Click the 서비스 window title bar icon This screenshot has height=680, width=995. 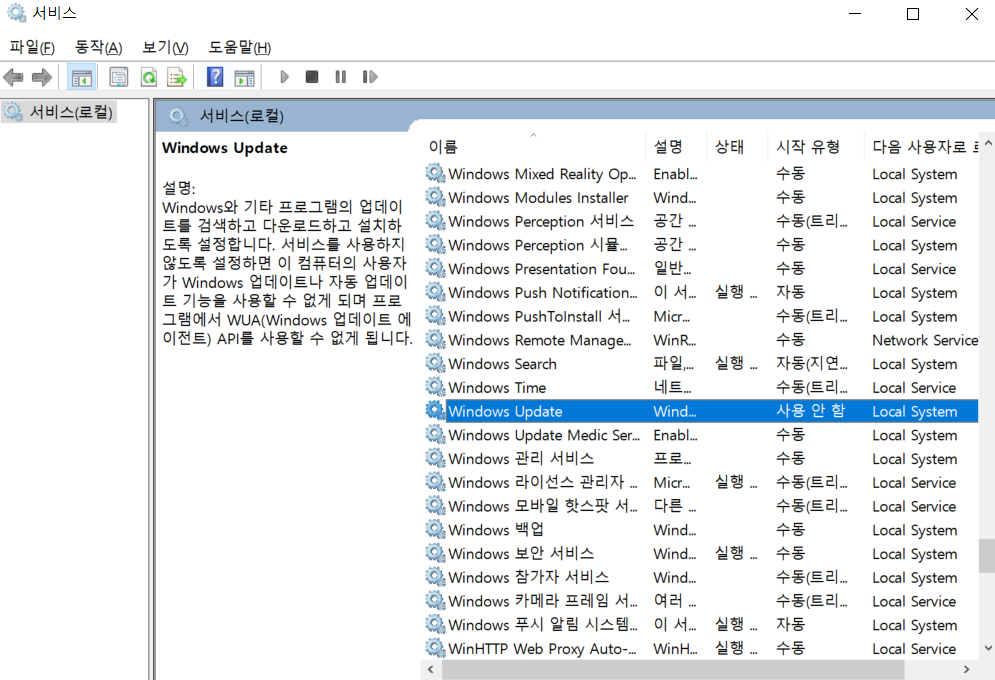point(16,13)
